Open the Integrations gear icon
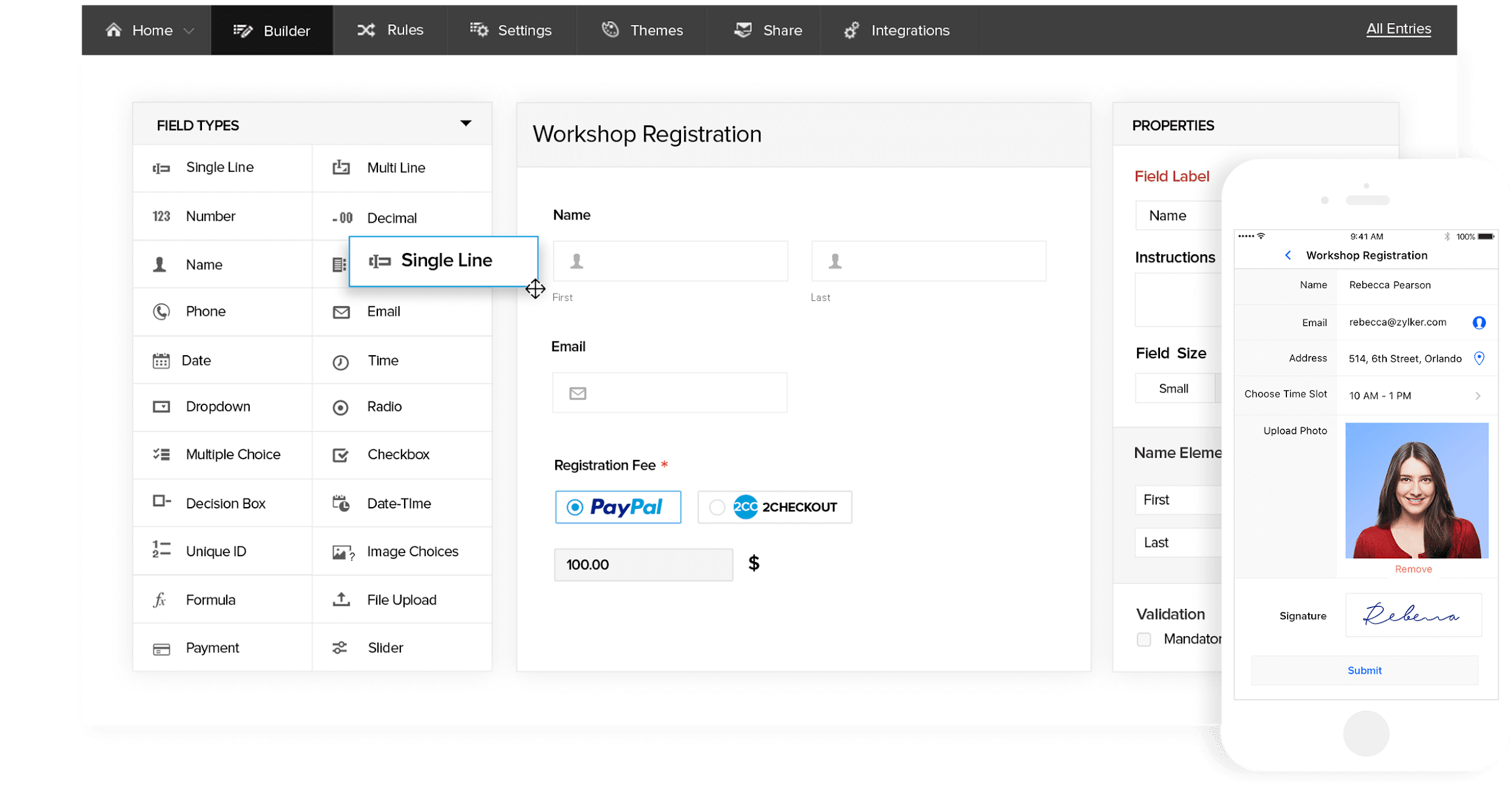The image size is (1512, 786). point(852,30)
